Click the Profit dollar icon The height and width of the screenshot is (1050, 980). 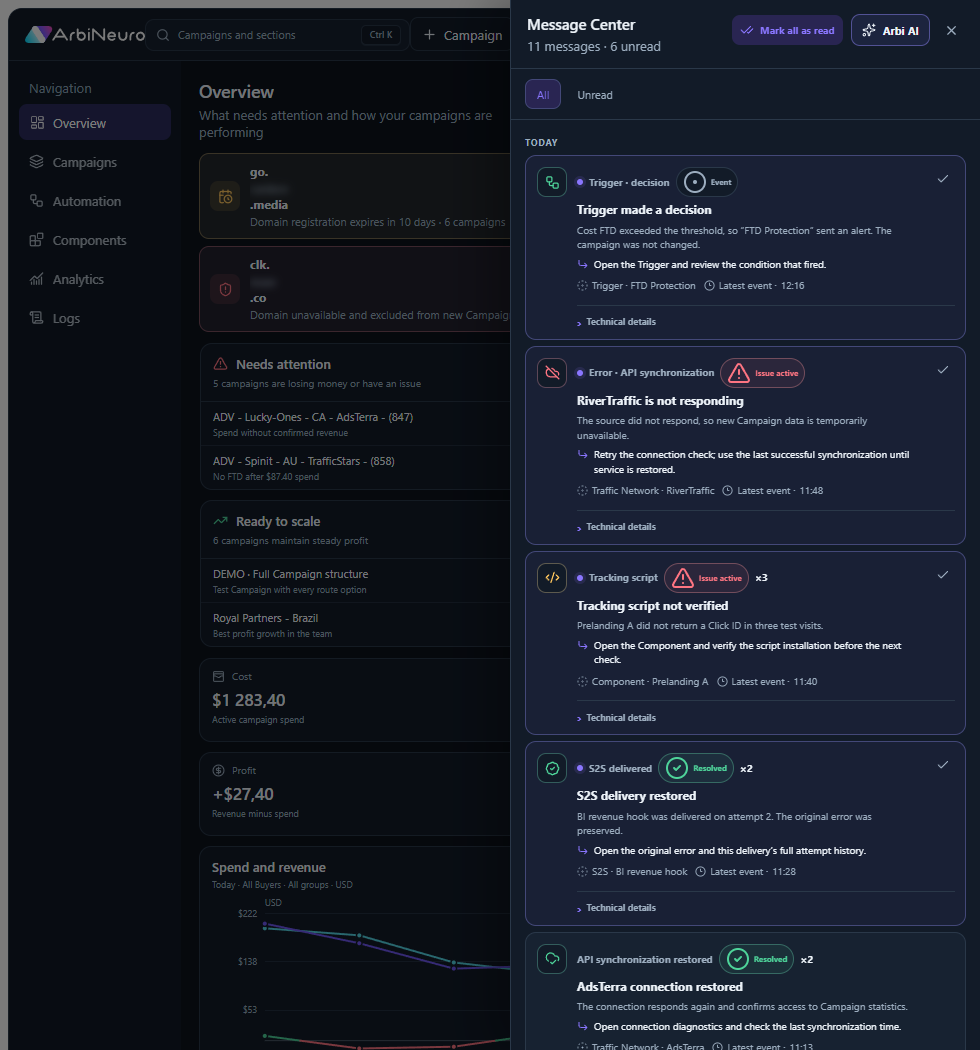pyautogui.click(x=218, y=771)
